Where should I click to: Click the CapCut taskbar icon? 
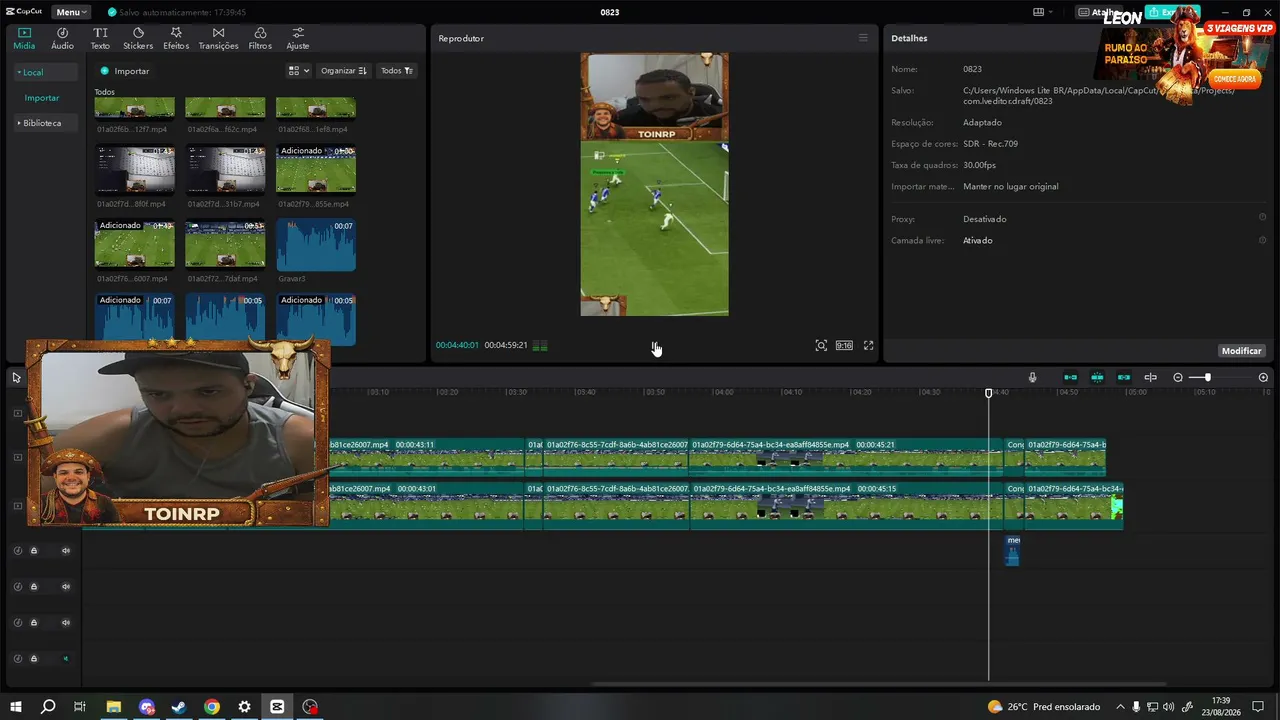[277, 707]
